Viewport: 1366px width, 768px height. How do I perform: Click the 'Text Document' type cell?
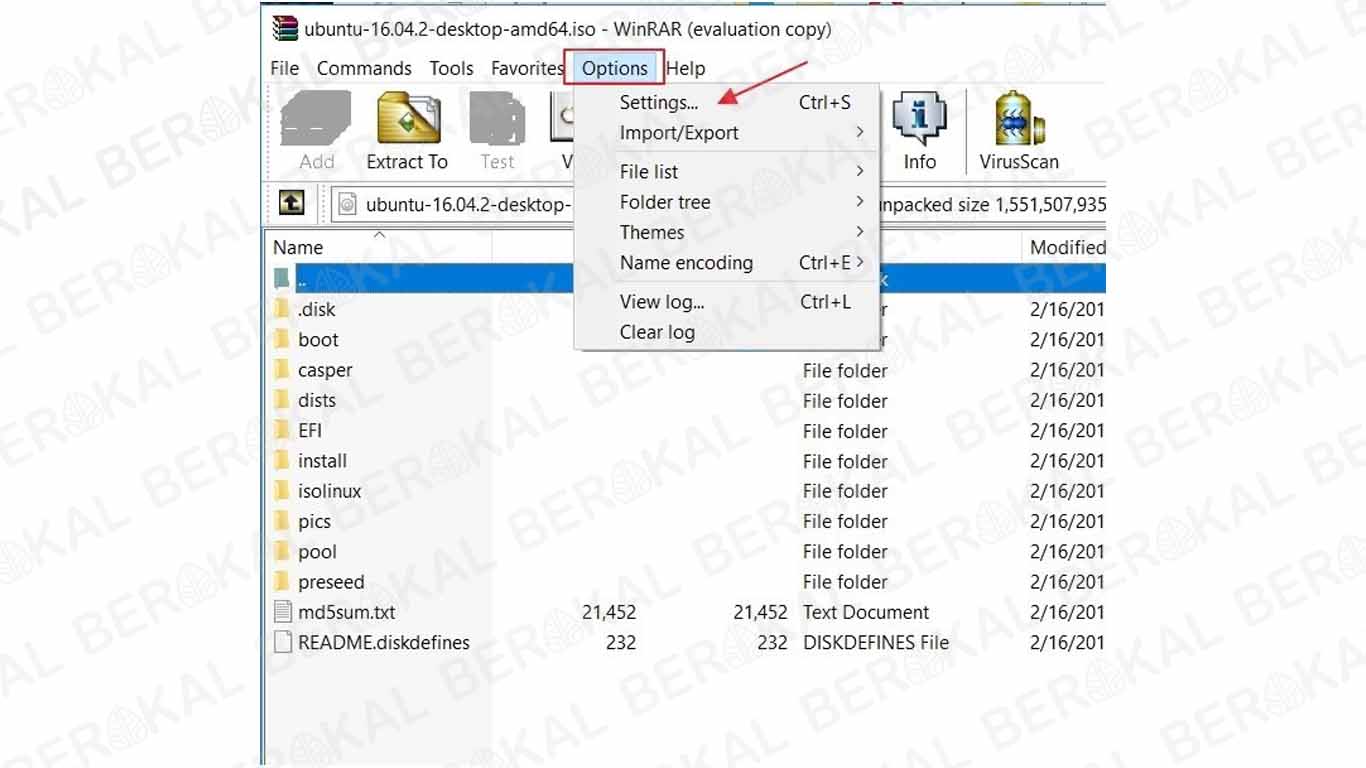click(x=866, y=612)
